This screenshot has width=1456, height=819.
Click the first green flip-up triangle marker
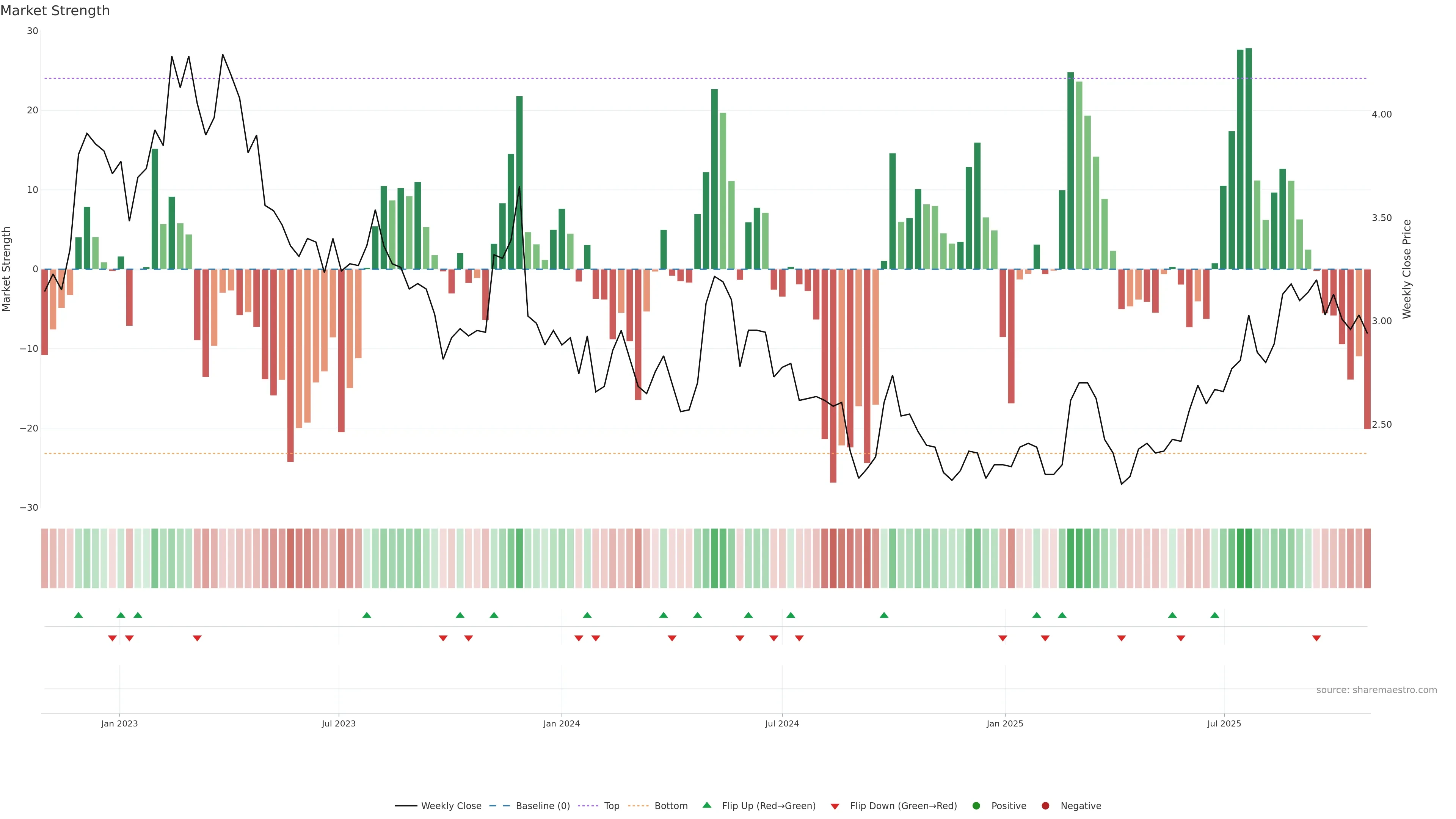(x=78, y=615)
